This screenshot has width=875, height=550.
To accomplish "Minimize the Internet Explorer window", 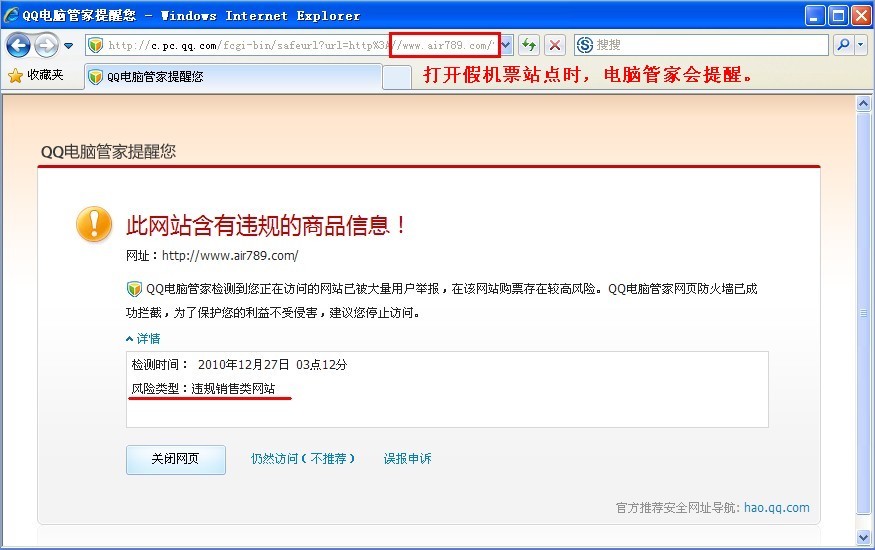I will [x=815, y=16].
